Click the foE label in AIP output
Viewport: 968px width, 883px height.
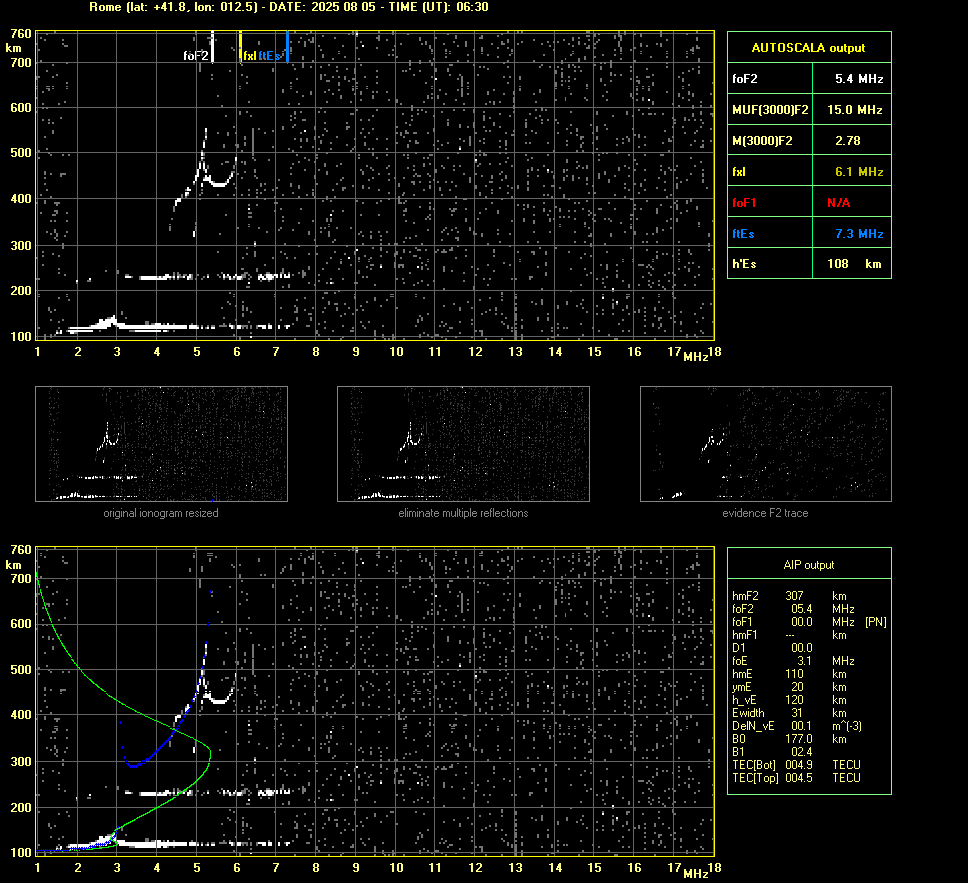tap(741, 661)
